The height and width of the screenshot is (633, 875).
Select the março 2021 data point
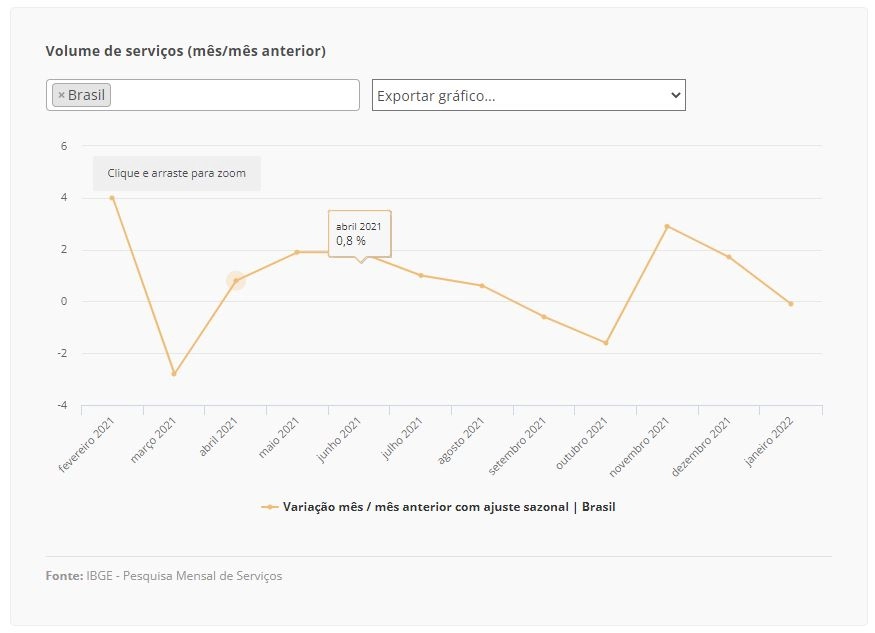pos(174,373)
